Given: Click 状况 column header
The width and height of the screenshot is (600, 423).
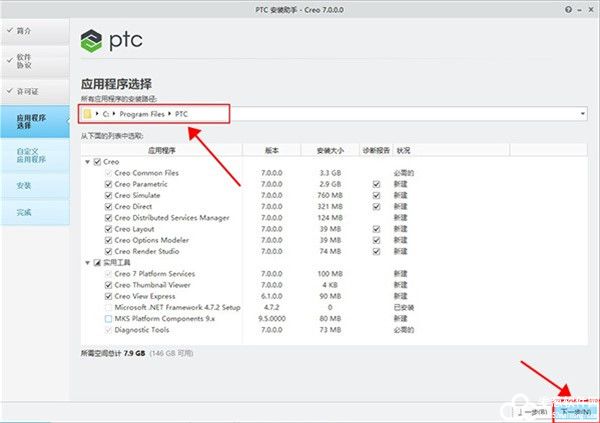Looking at the screenshot, I should pos(452,150).
